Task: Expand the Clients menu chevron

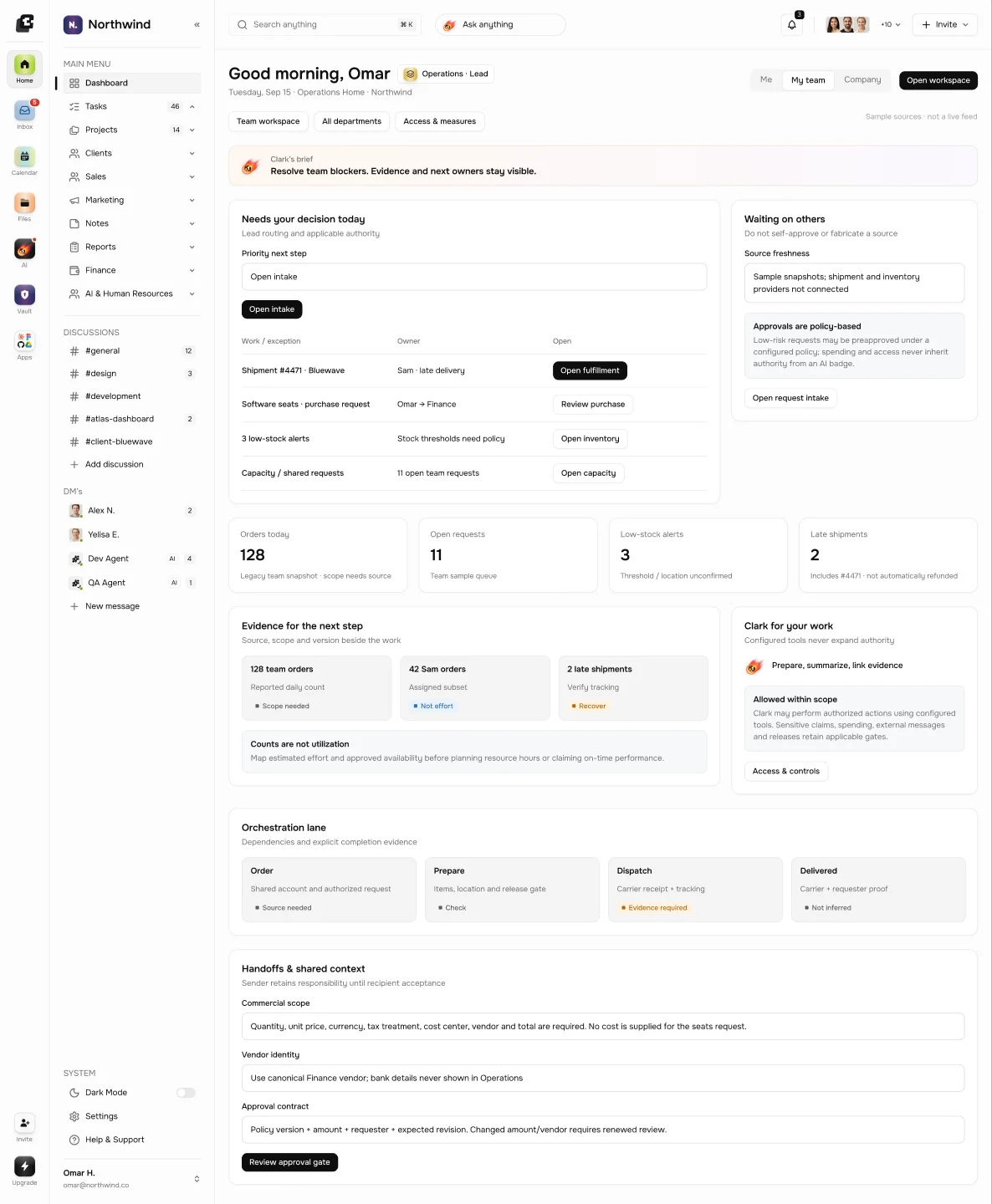Action: [x=192, y=154]
